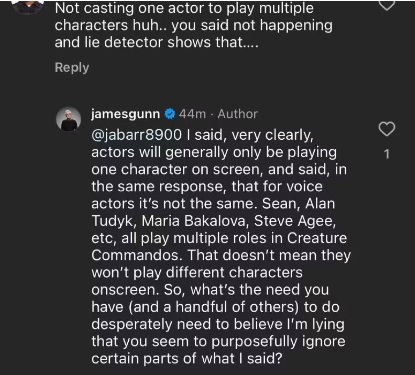The width and height of the screenshot is (415, 375).
Task: Like jamesgunn's reply with the heart icon
Action: point(387,129)
